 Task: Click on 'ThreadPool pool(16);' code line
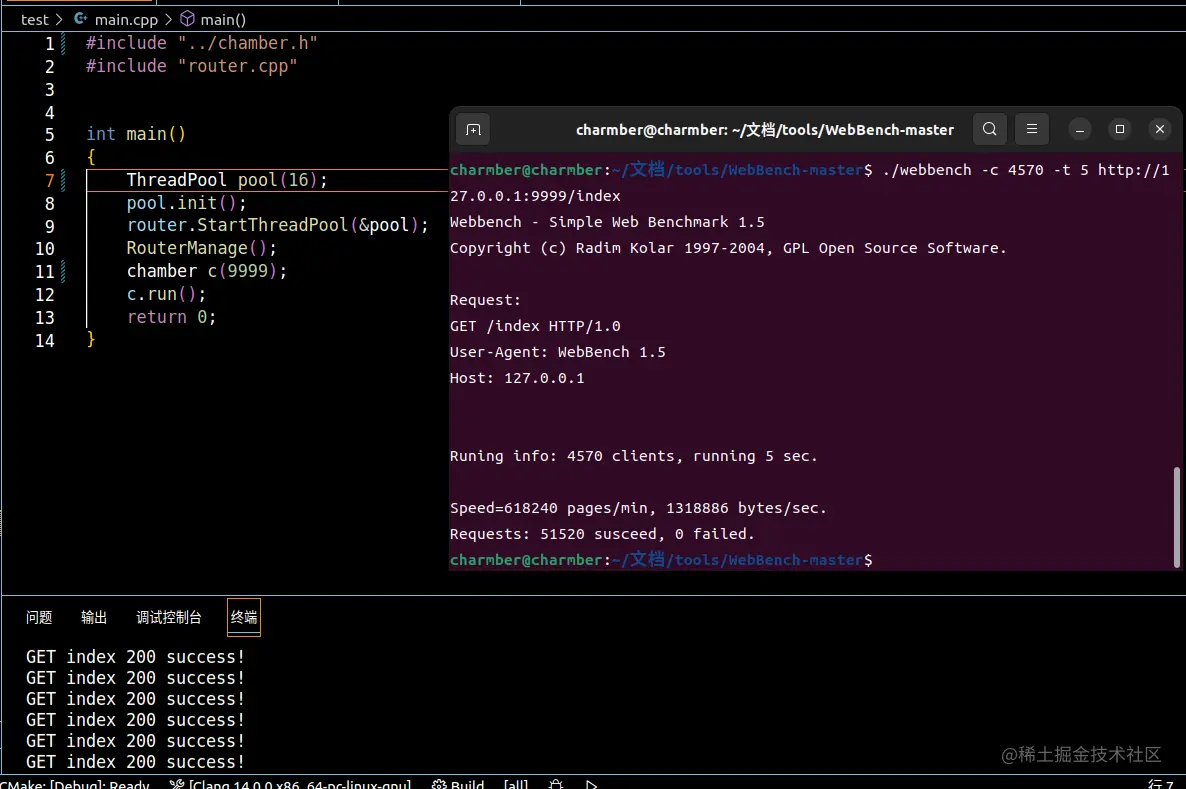(227, 180)
